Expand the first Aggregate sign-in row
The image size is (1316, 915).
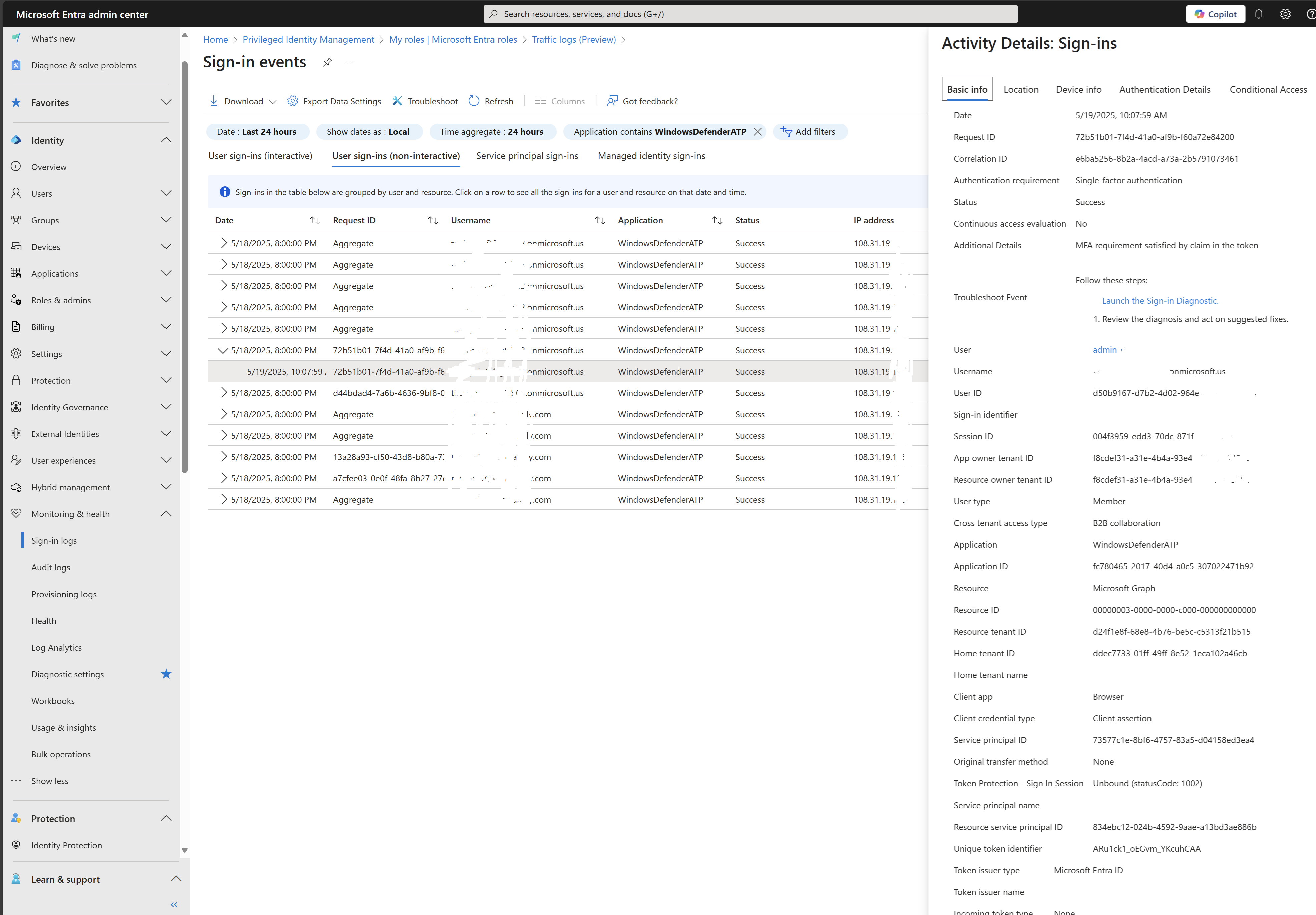click(x=224, y=242)
